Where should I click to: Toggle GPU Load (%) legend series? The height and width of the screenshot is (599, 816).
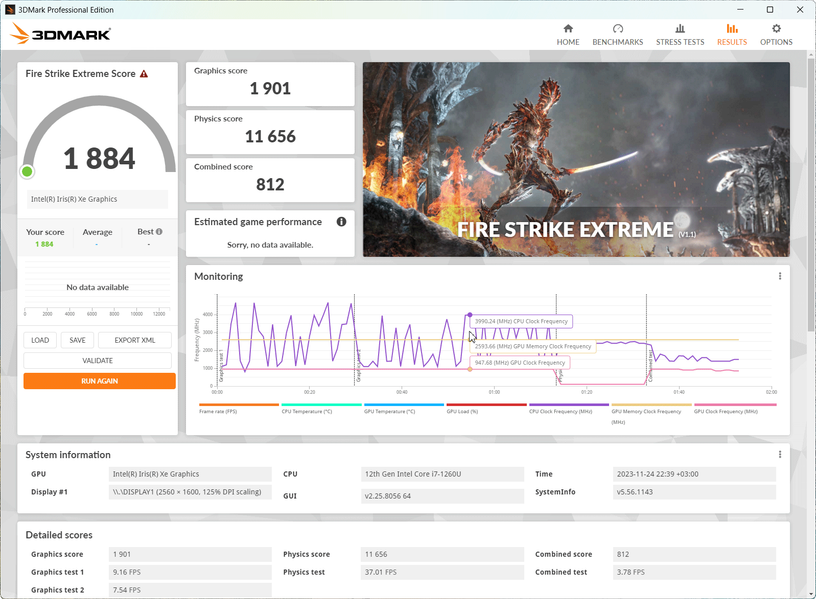click(x=487, y=409)
